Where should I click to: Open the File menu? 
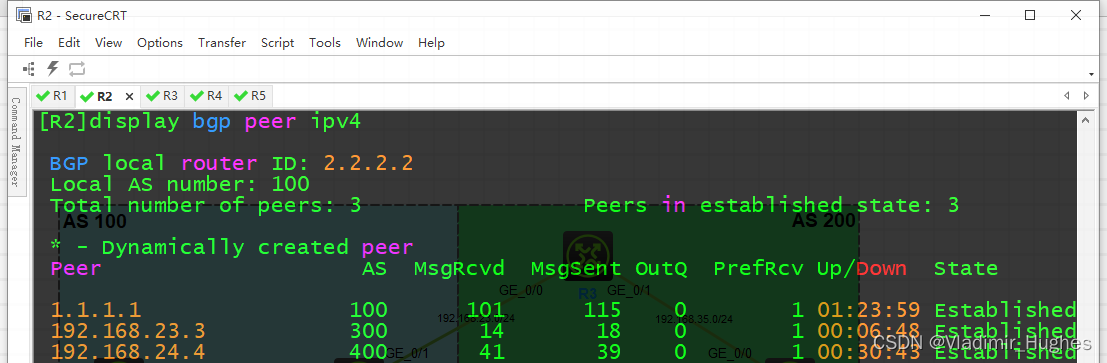click(33, 42)
